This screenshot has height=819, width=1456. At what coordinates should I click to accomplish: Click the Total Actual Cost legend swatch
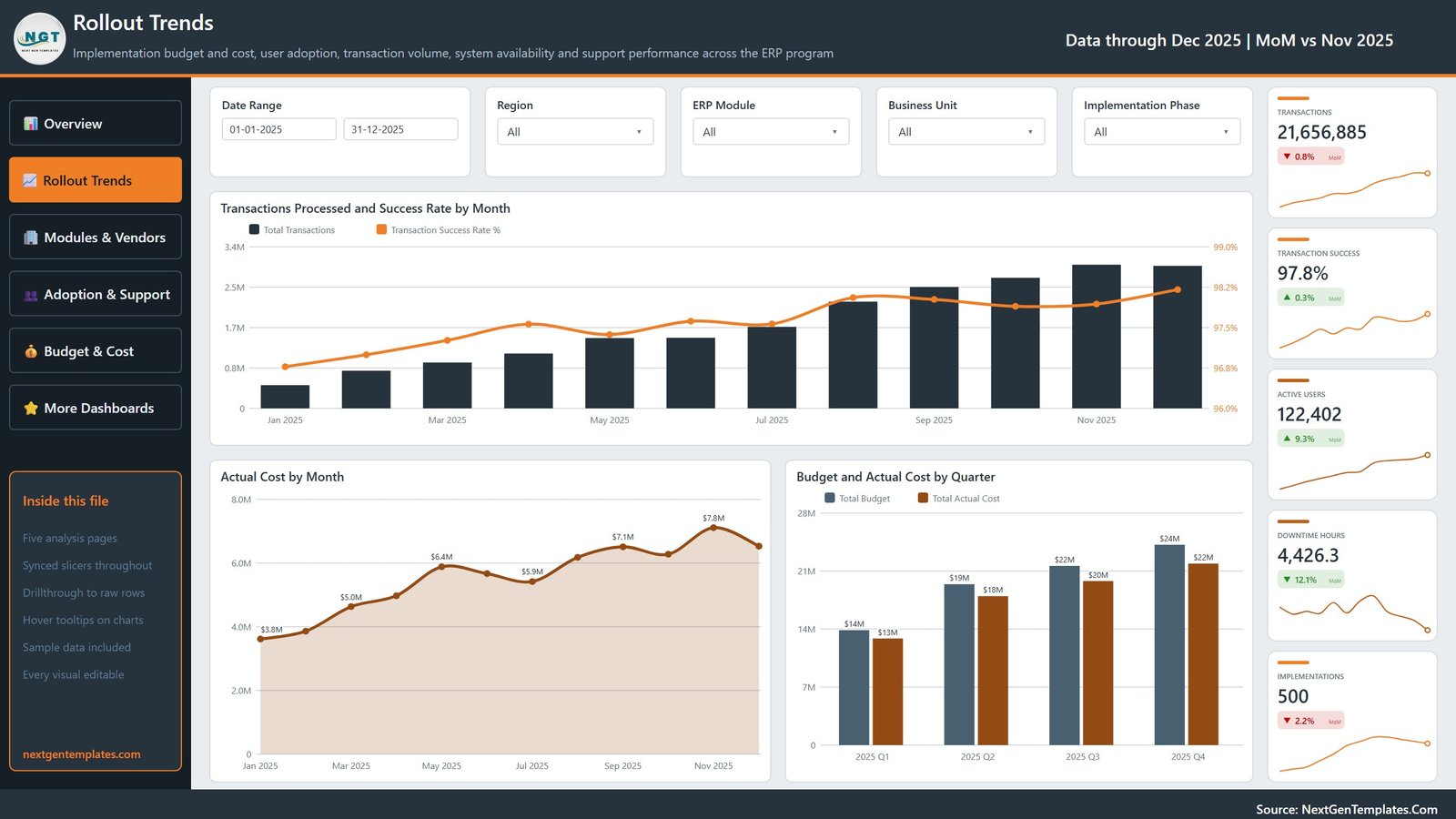(x=923, y=499)
